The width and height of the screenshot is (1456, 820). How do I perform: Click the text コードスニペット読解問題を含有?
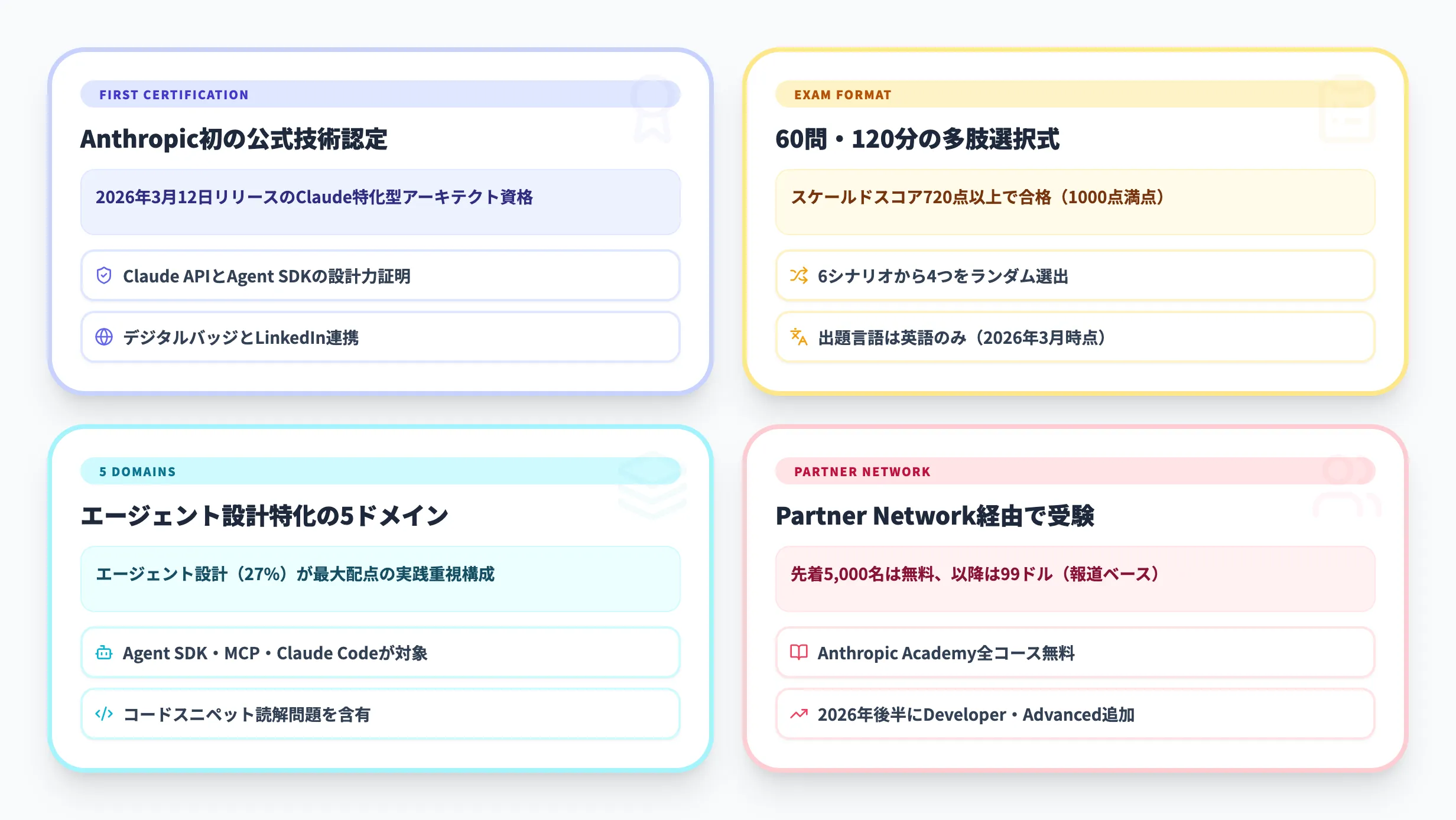tap(247, 714)
